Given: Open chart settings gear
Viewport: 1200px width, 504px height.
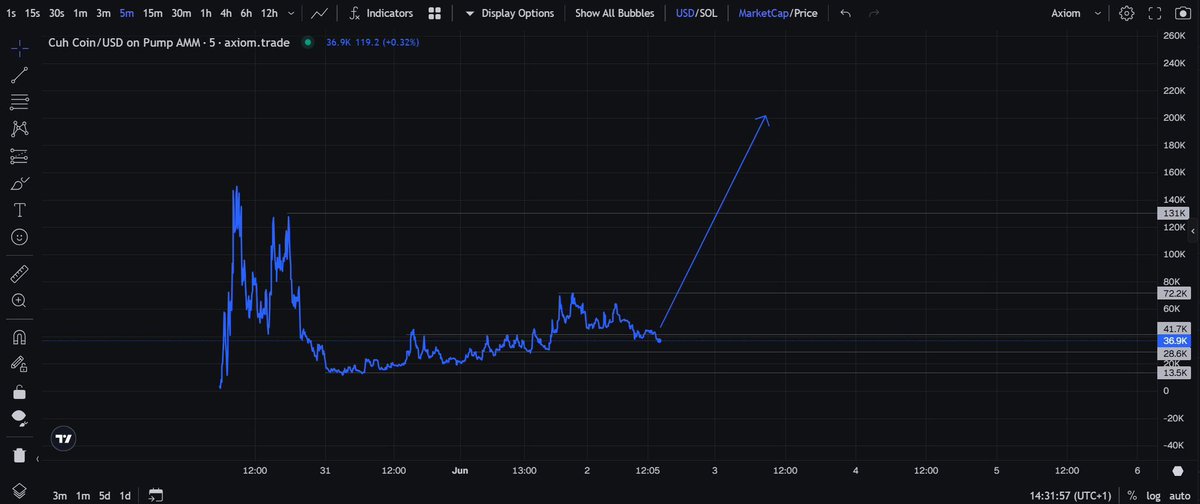Looking at the screenshot, I should coord(1127,13).
